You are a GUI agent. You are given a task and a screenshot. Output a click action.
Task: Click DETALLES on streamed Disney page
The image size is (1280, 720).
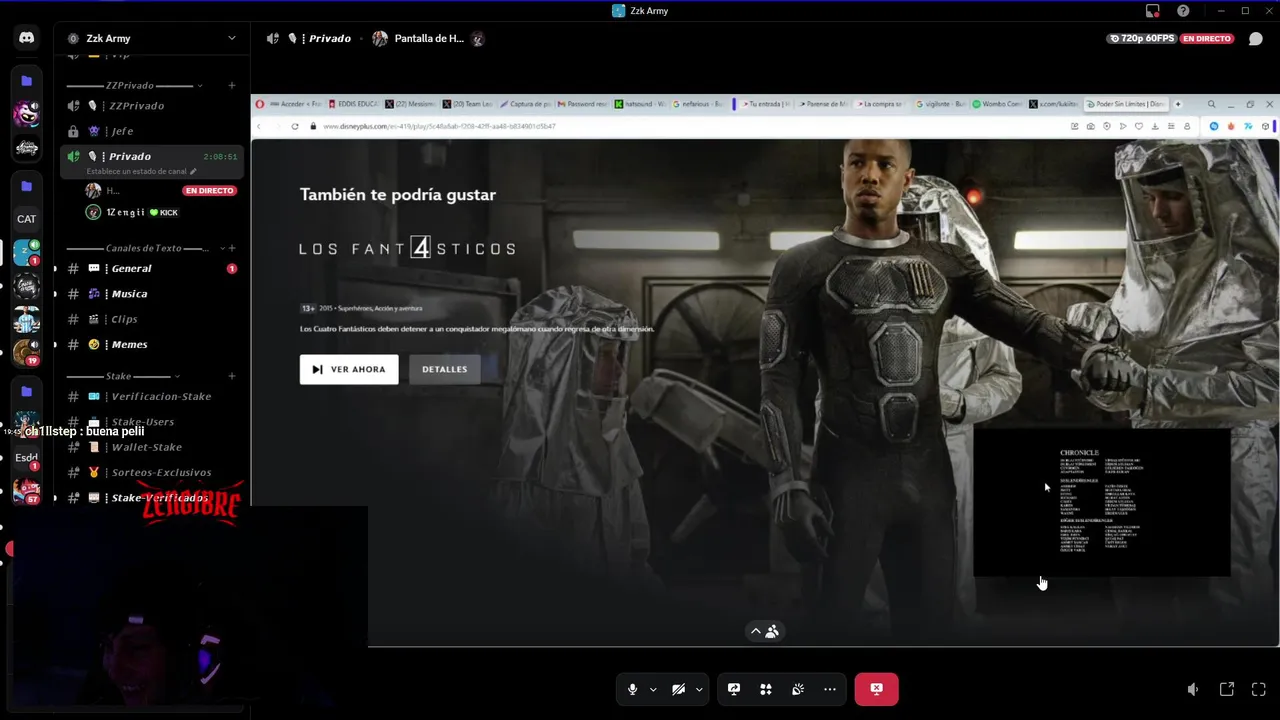click(x=445, y=369)
